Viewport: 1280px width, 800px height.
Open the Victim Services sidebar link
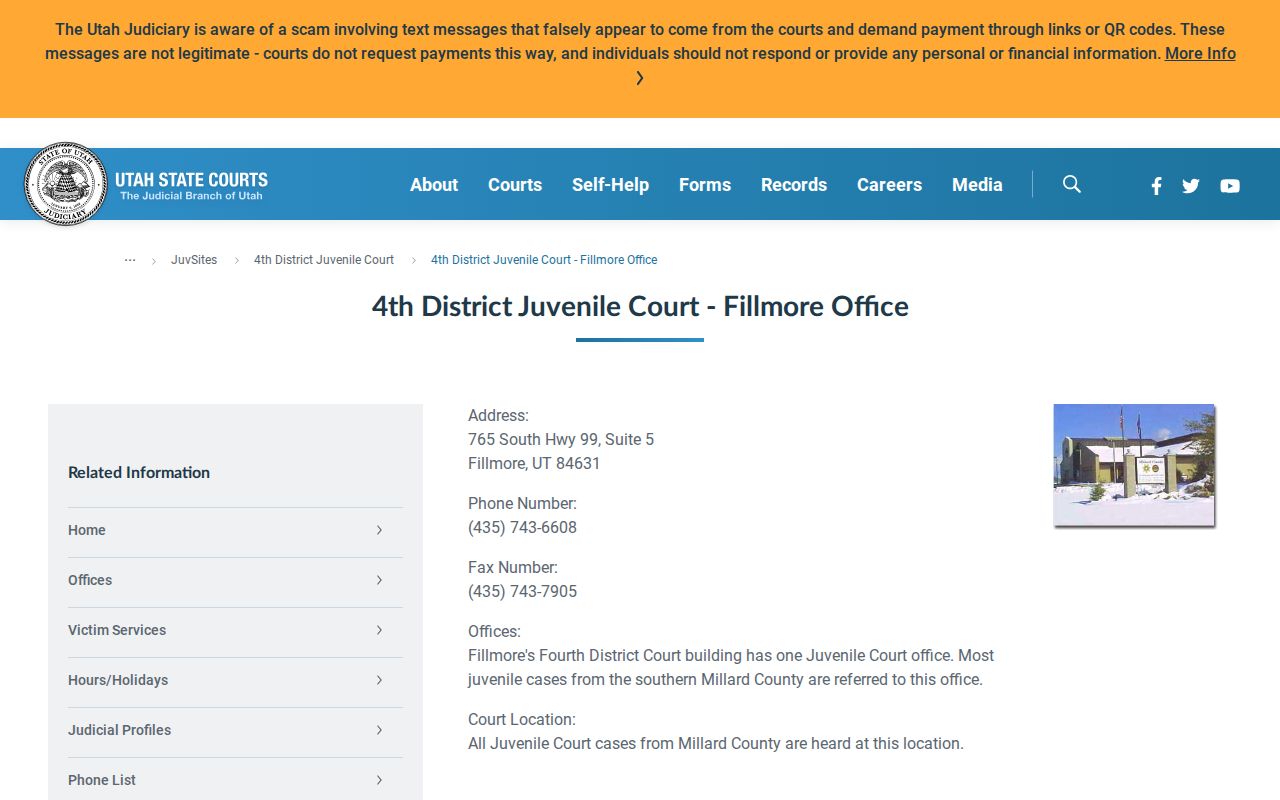coord(117,630)
